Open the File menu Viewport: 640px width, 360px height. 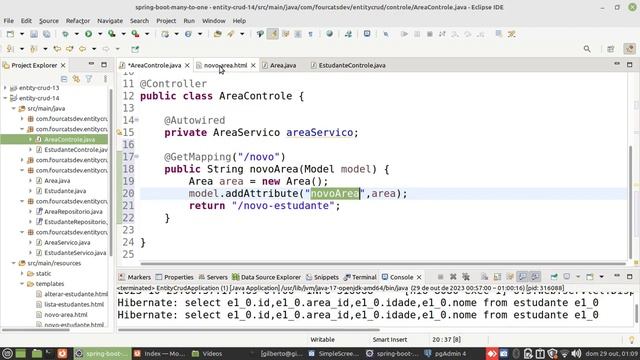pyautogui.click(x=9, y=21)
